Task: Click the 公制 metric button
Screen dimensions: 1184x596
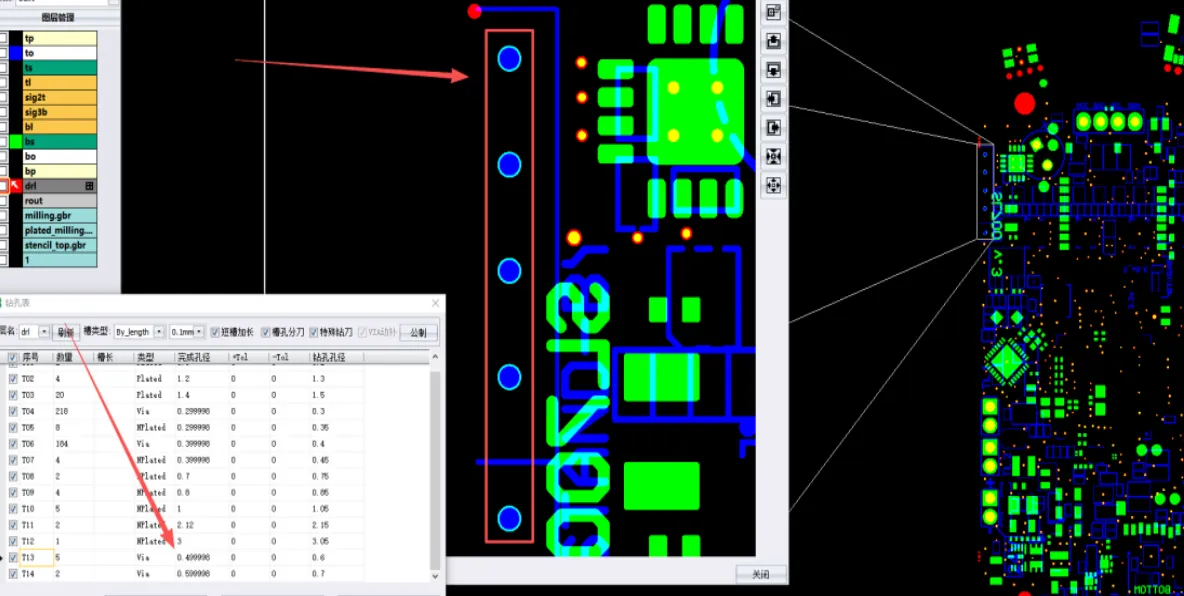Action: [418, 332]
